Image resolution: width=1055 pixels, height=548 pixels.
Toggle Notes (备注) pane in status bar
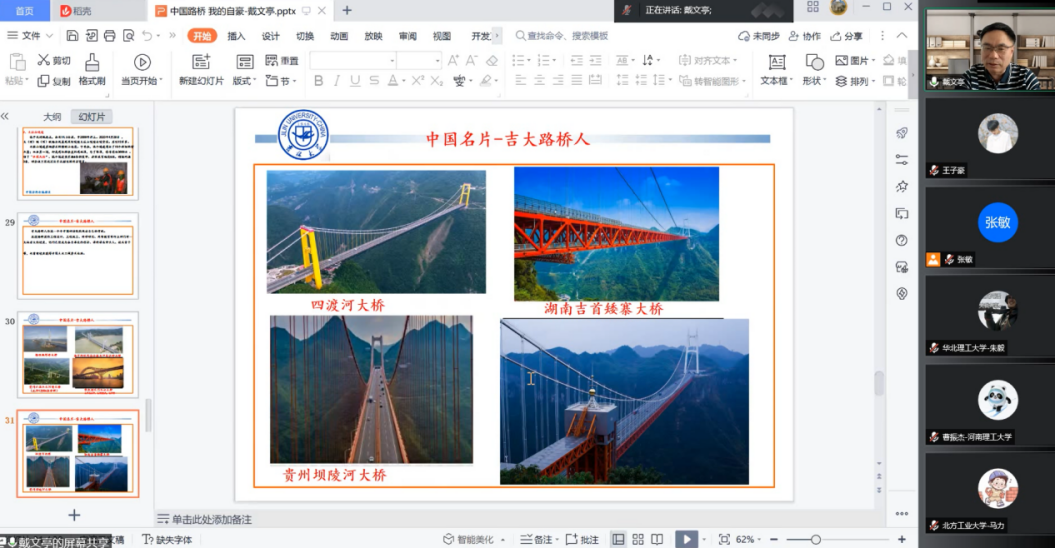535,540
